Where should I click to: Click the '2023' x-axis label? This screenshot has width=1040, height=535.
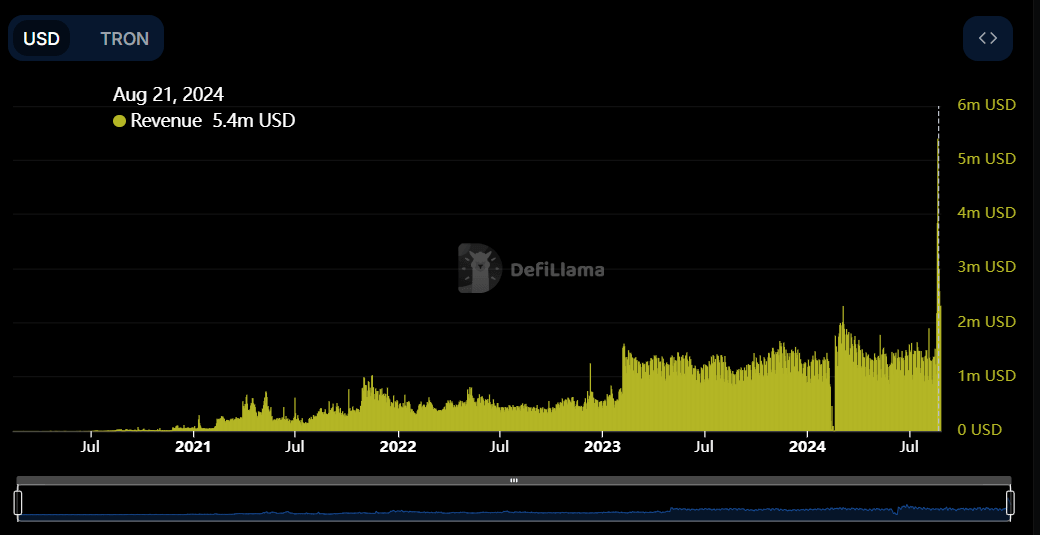(x=603, y=447)
